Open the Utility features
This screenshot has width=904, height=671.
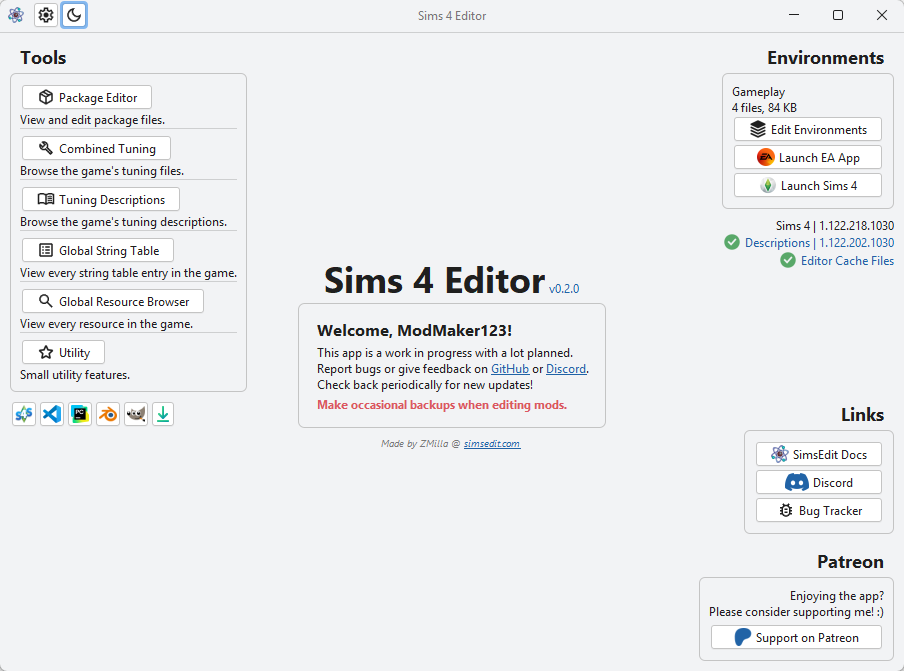tap(63, 352)
